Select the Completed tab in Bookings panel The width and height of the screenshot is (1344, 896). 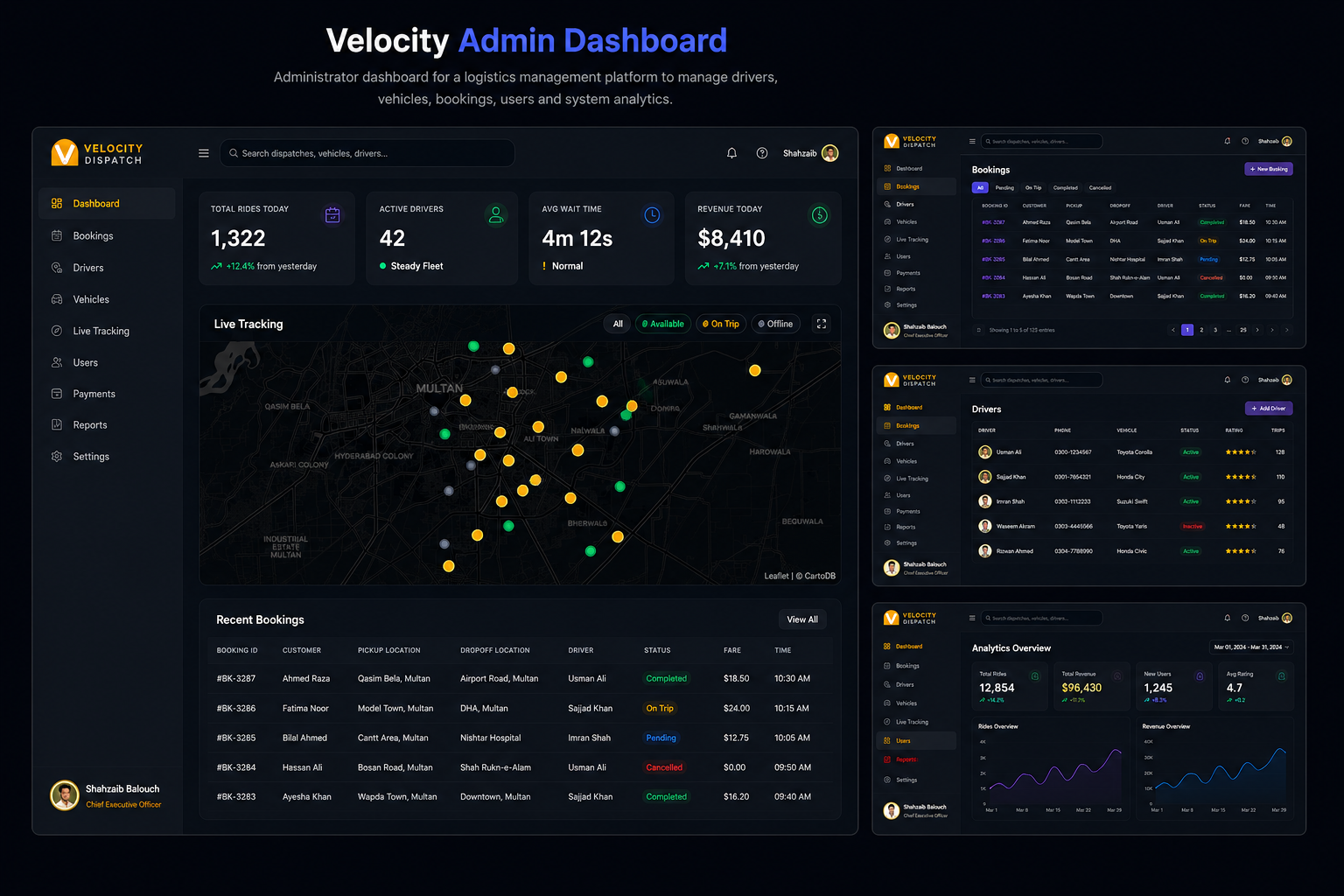pyautogui.click(x=1066, y=187)
